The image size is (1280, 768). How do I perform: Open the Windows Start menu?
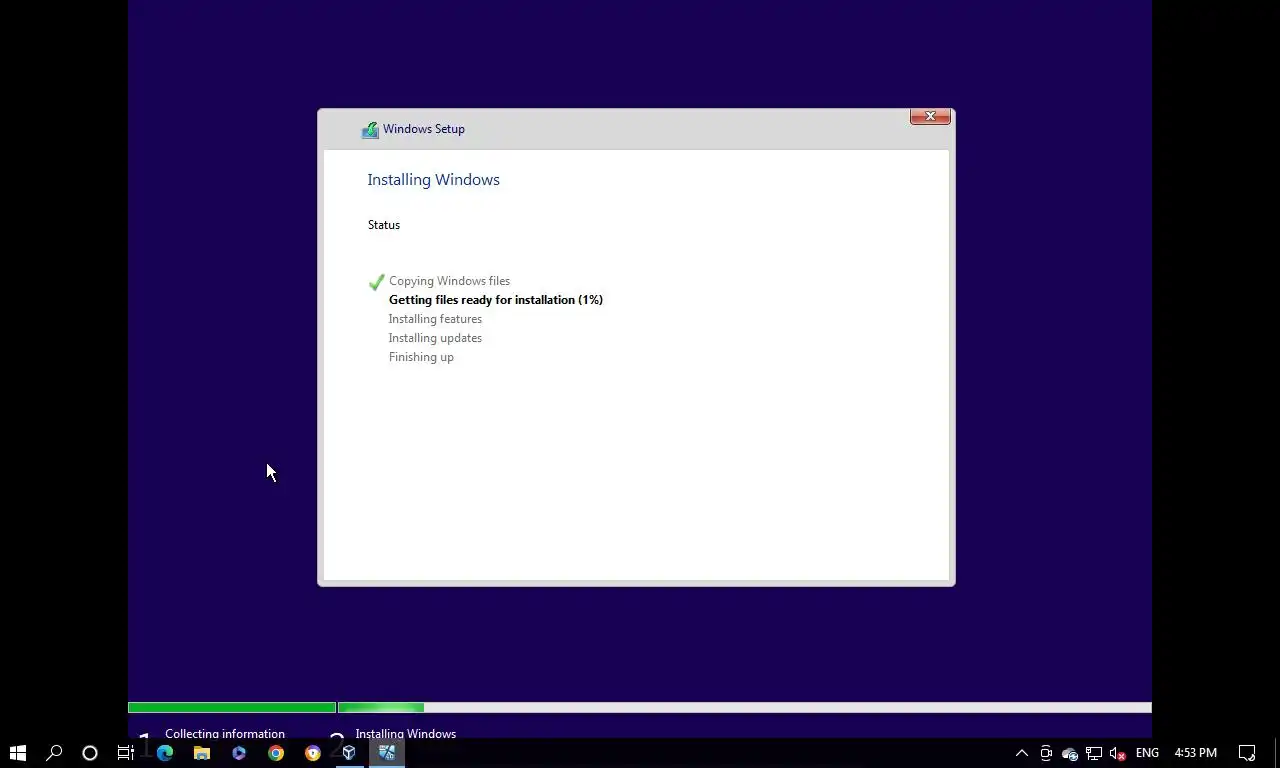pyautogui.click(x=18, y=753)
